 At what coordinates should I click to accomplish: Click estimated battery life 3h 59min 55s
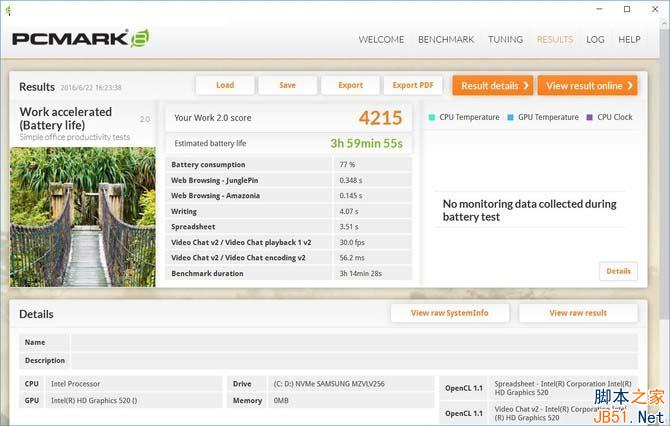tap(366, 144)
